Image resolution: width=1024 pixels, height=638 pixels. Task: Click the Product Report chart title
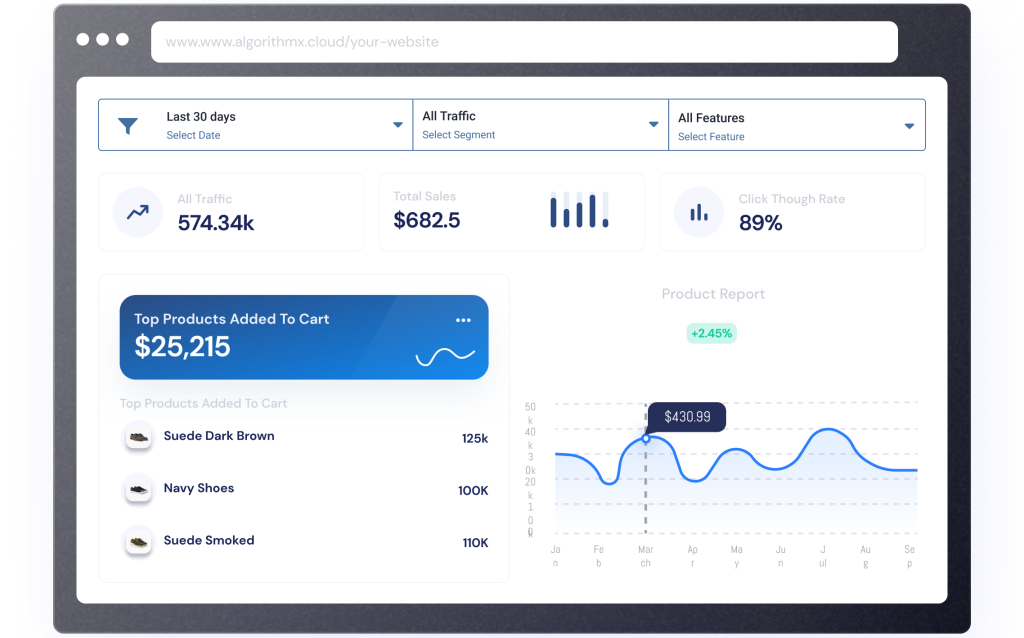713,294
